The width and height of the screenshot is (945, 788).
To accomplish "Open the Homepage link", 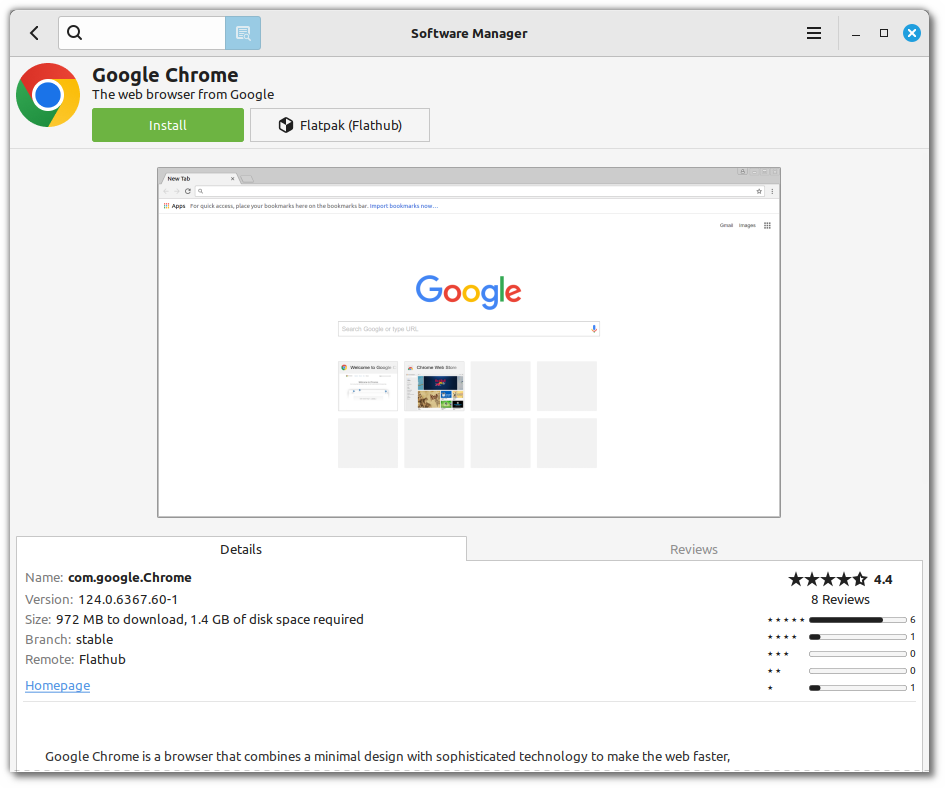I will [x=57, y=685].
